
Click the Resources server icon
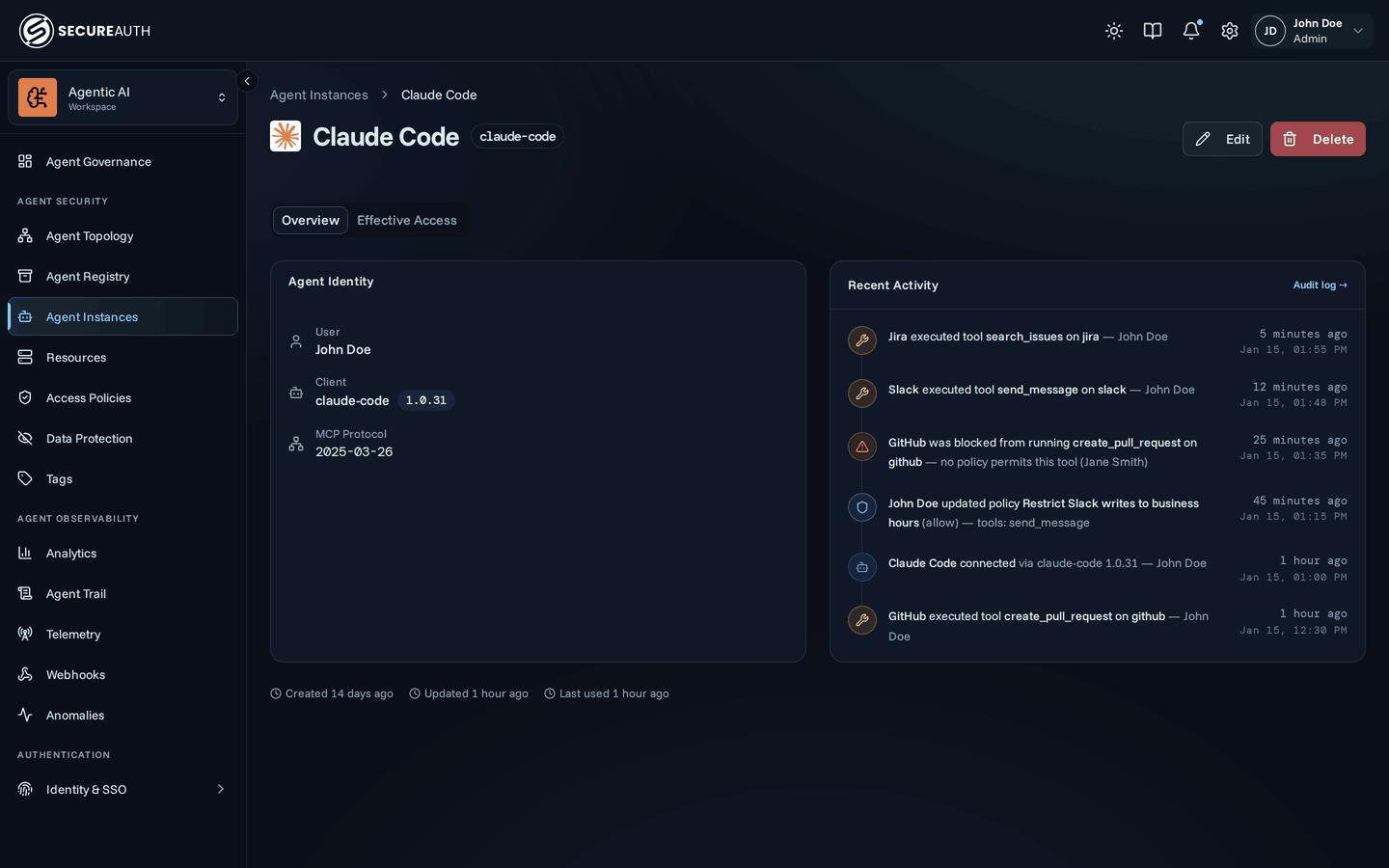(x=25, y=357)
